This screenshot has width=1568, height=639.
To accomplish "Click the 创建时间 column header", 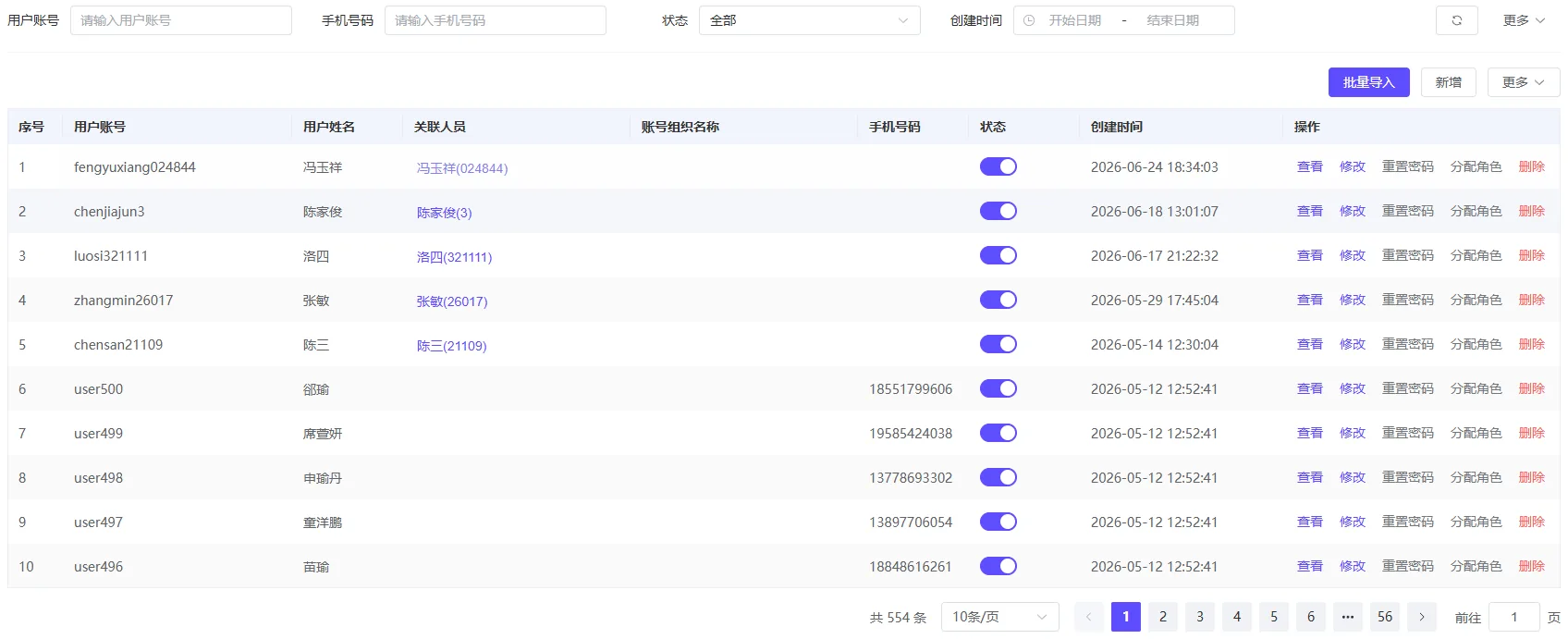I will coord(1117,127).
